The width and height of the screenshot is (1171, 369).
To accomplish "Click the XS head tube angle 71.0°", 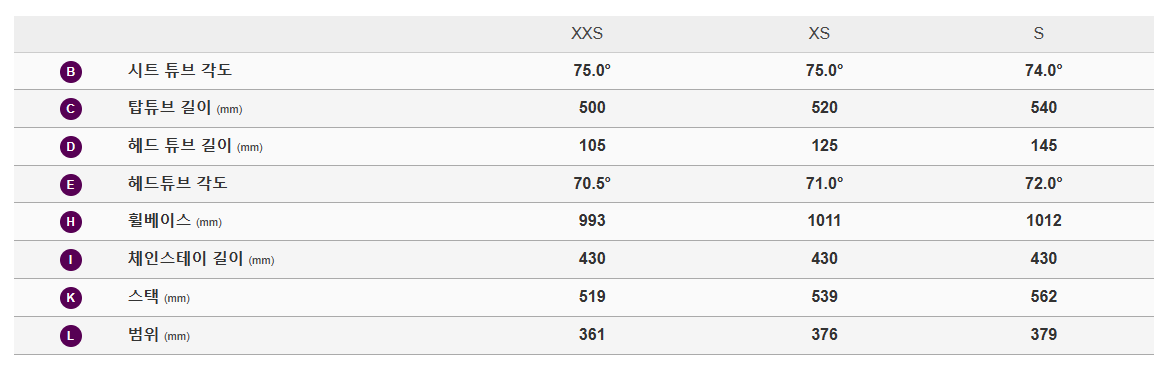I will [824, 183].
